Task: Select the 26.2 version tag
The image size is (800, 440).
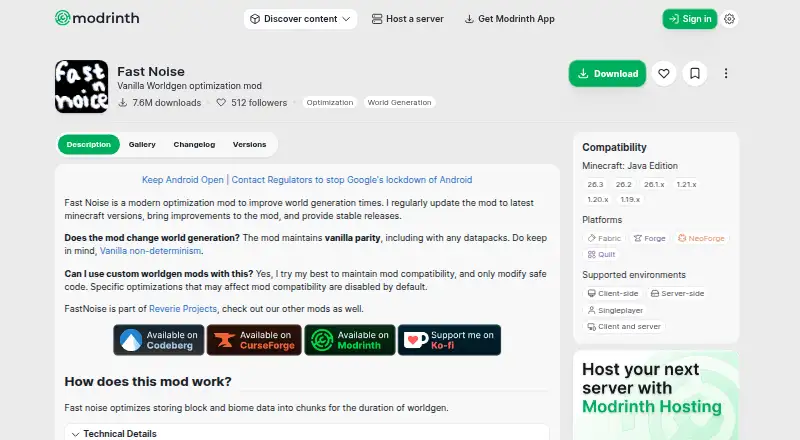Action: (623, 184)
